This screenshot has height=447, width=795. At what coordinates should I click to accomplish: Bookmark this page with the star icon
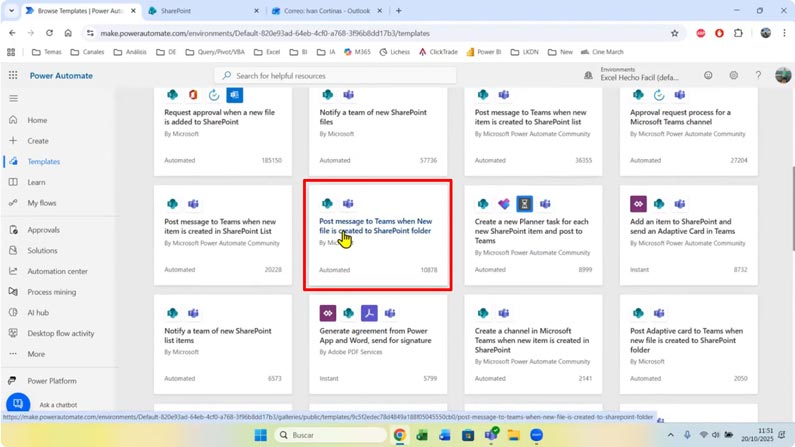674,33
